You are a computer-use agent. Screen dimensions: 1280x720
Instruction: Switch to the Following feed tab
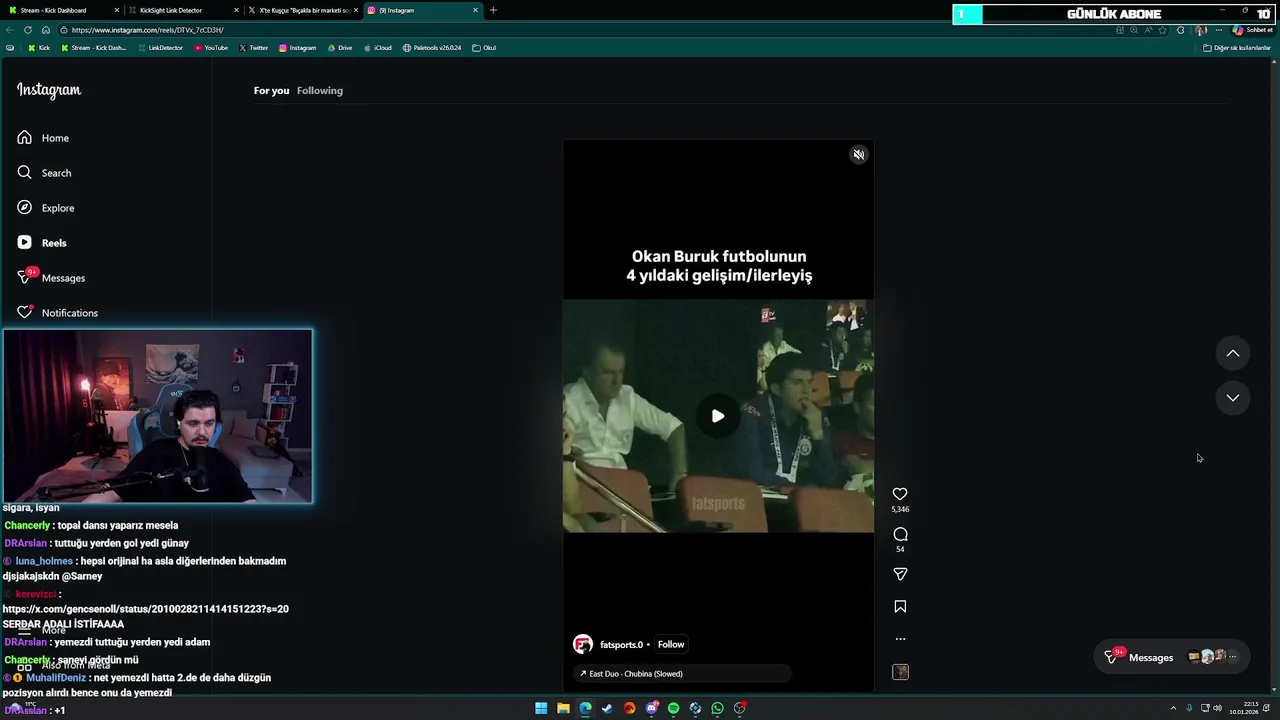[320, 90]
